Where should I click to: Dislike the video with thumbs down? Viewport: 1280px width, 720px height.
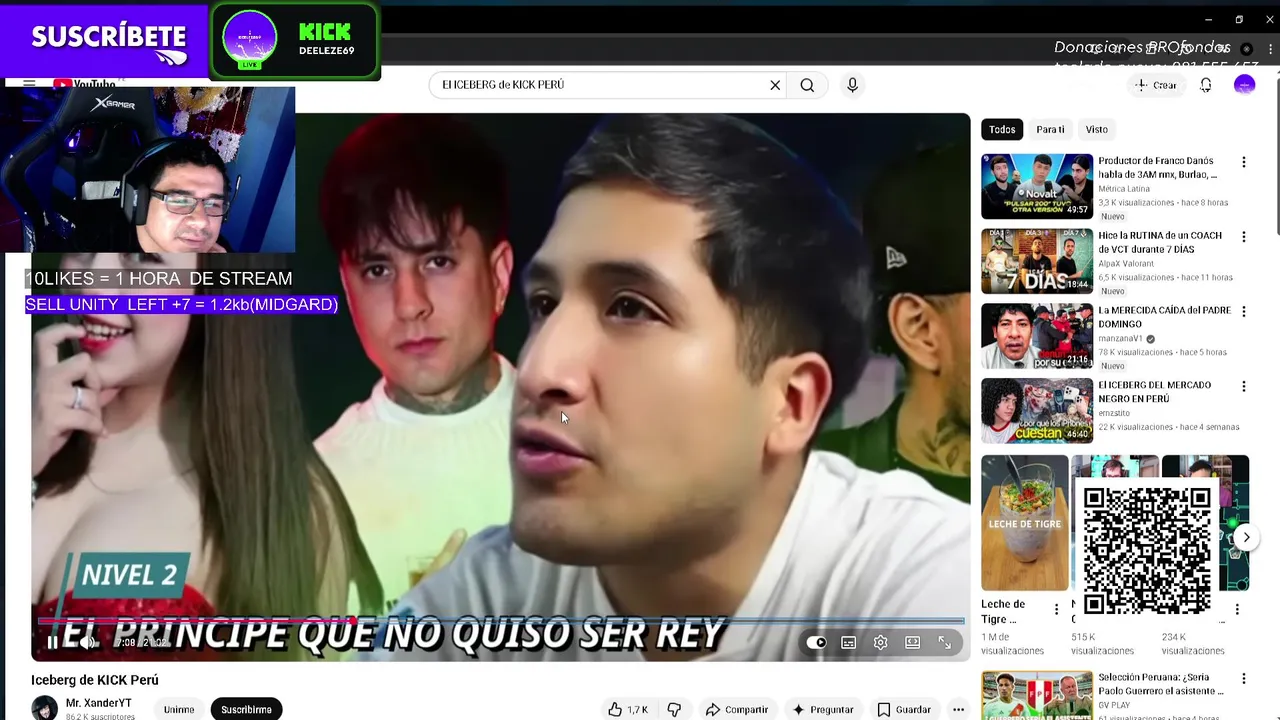(674, 709)
